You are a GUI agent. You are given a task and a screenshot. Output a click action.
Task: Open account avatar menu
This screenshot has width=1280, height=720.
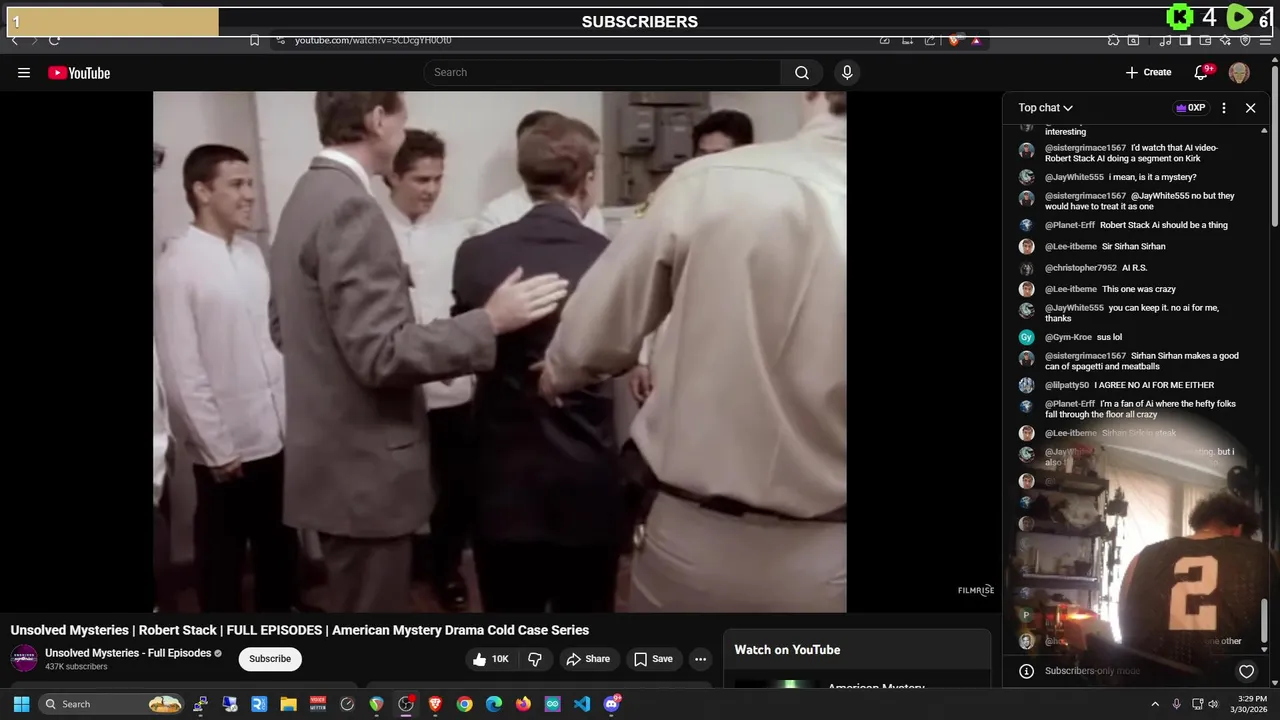[x=1239, y=72]
